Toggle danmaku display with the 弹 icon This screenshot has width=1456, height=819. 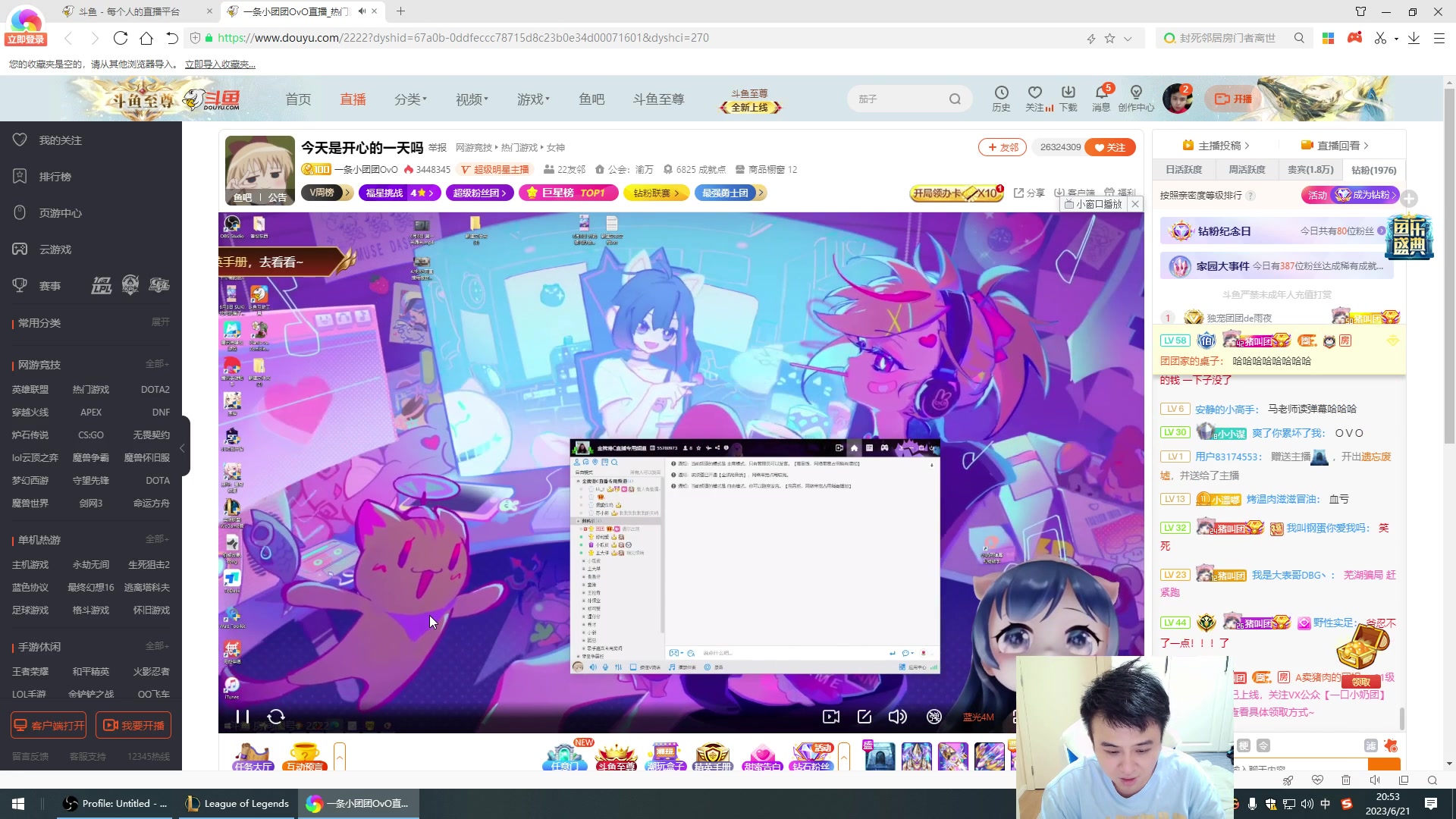pos(934,717)
